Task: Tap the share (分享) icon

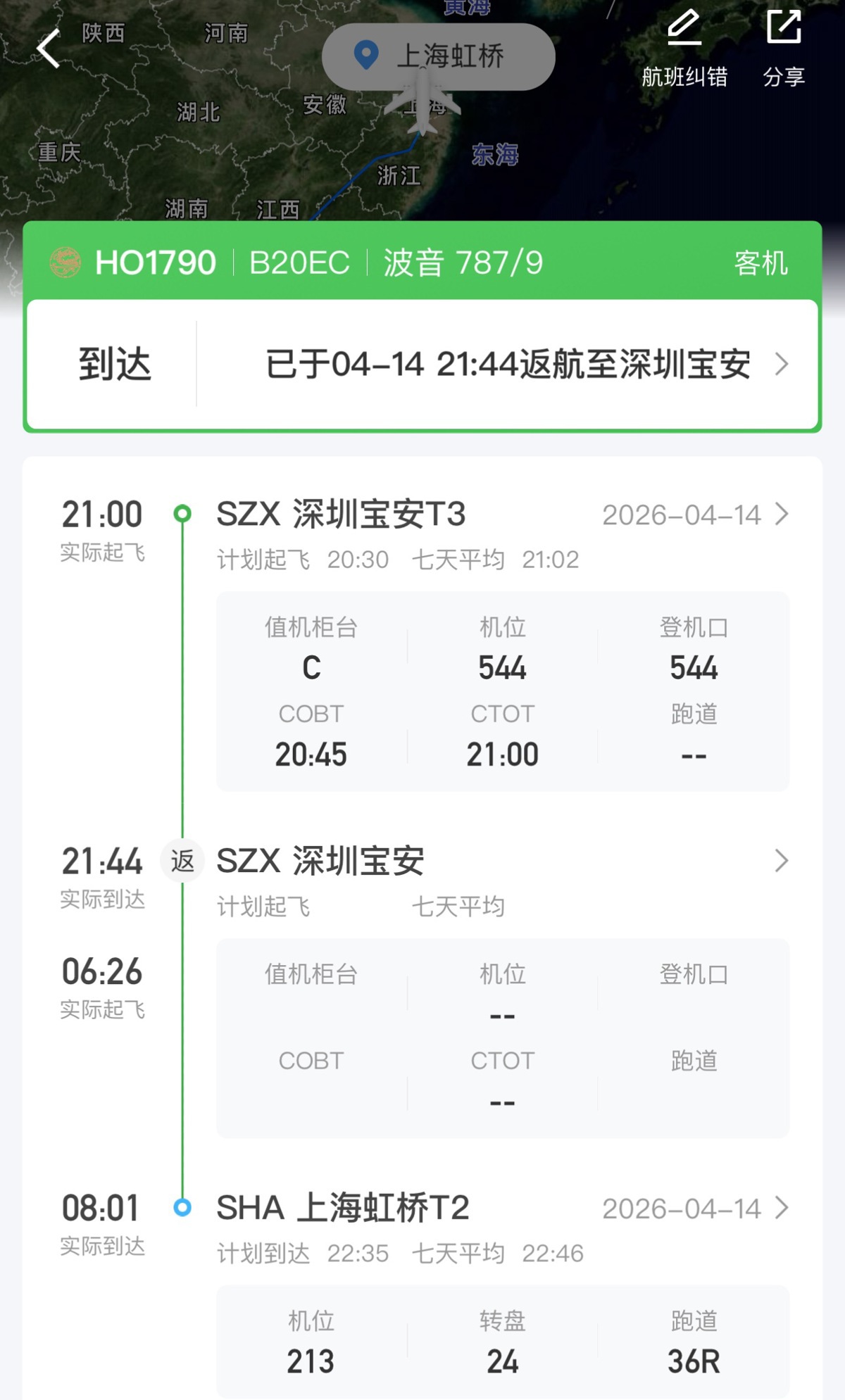Action: click(784, 28)
